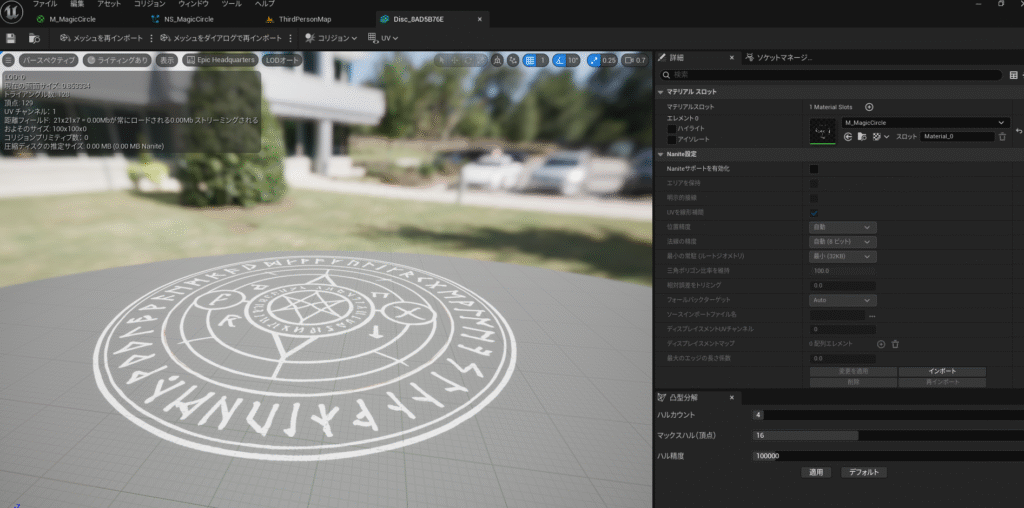The width and height of the screenshot is (1024, 508).
Task: Toggle surface snapping icon
Action: (x=513, y=60)
